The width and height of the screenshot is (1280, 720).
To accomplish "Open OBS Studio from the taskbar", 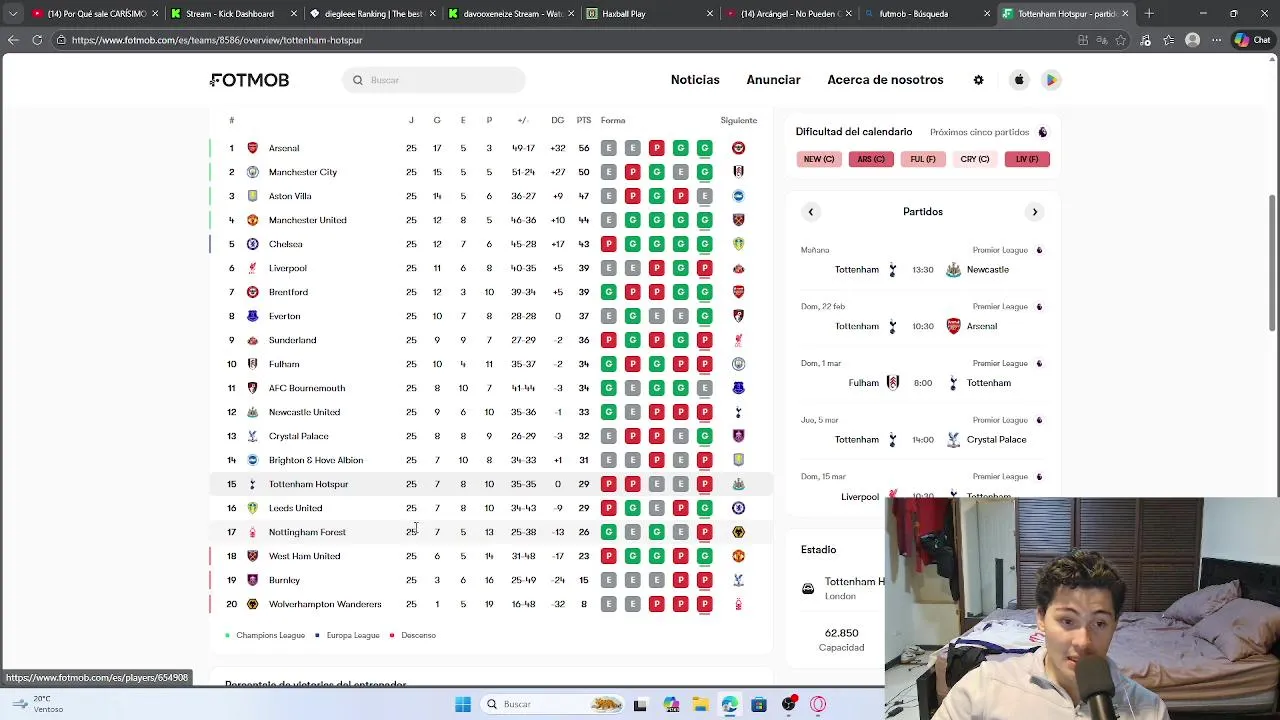I will (789, 704).
